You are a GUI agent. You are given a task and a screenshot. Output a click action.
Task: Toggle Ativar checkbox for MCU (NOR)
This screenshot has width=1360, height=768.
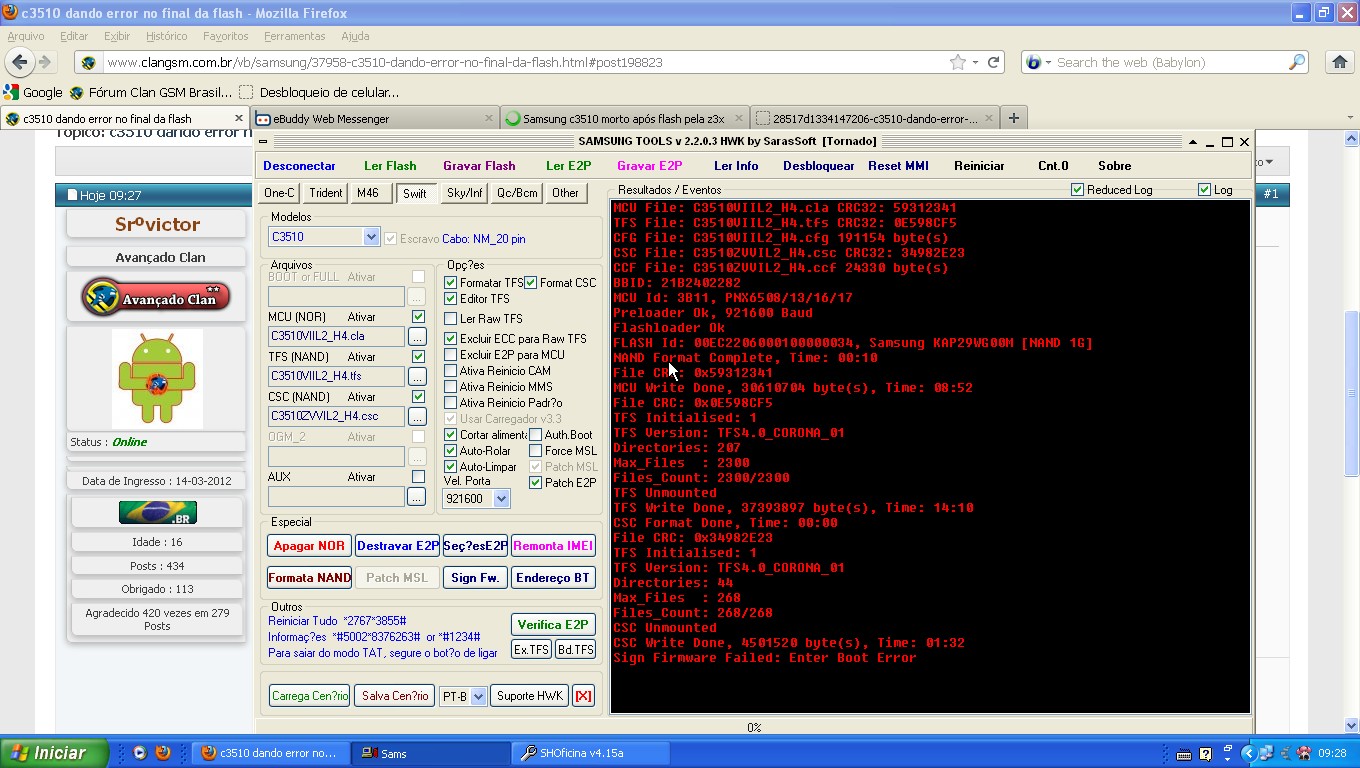click(418, 317)
